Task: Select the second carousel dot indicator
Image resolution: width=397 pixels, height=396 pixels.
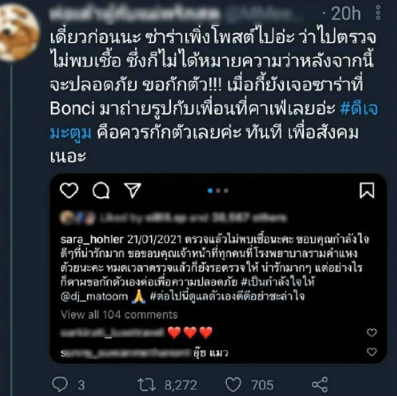Action: coord(218,191)
